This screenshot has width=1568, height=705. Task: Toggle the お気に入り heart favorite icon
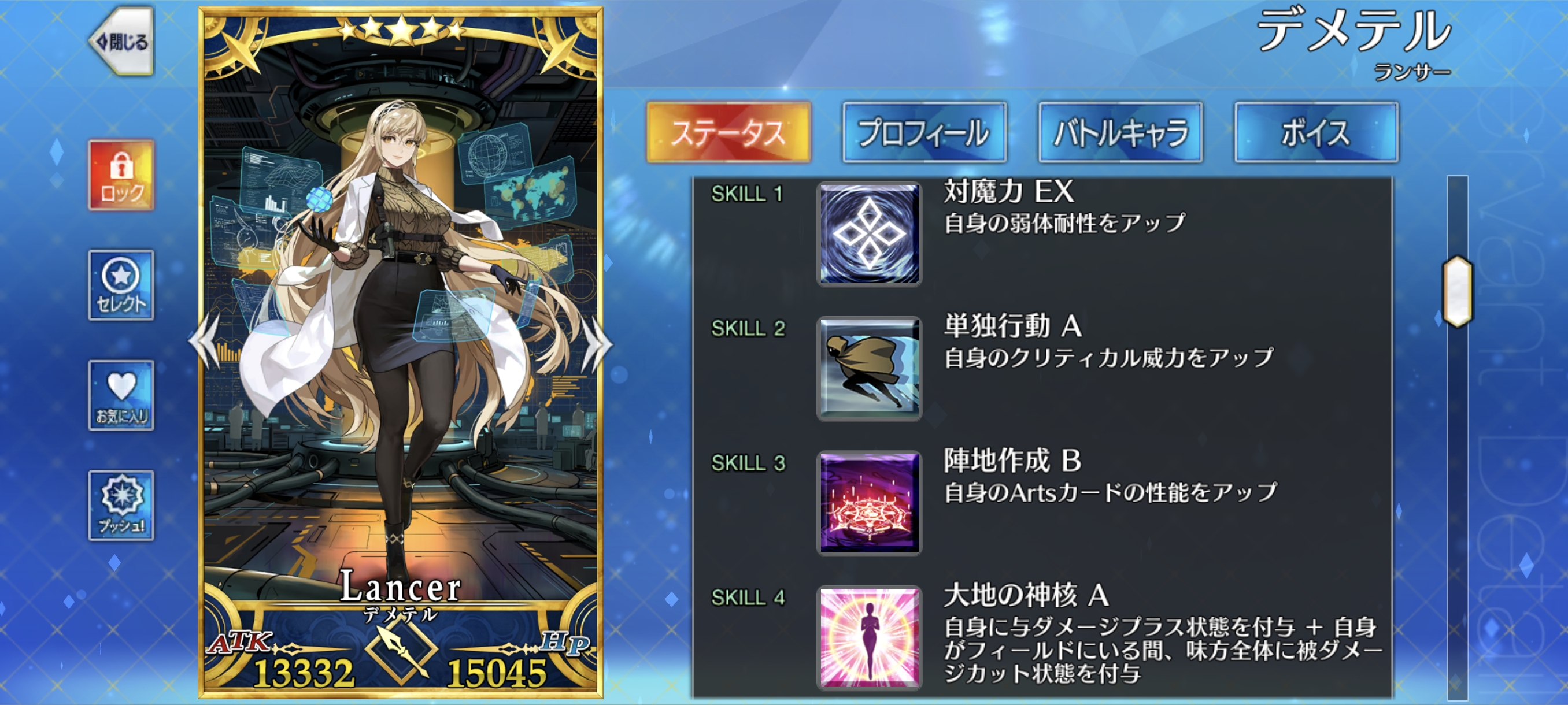(x=121, y=395)
